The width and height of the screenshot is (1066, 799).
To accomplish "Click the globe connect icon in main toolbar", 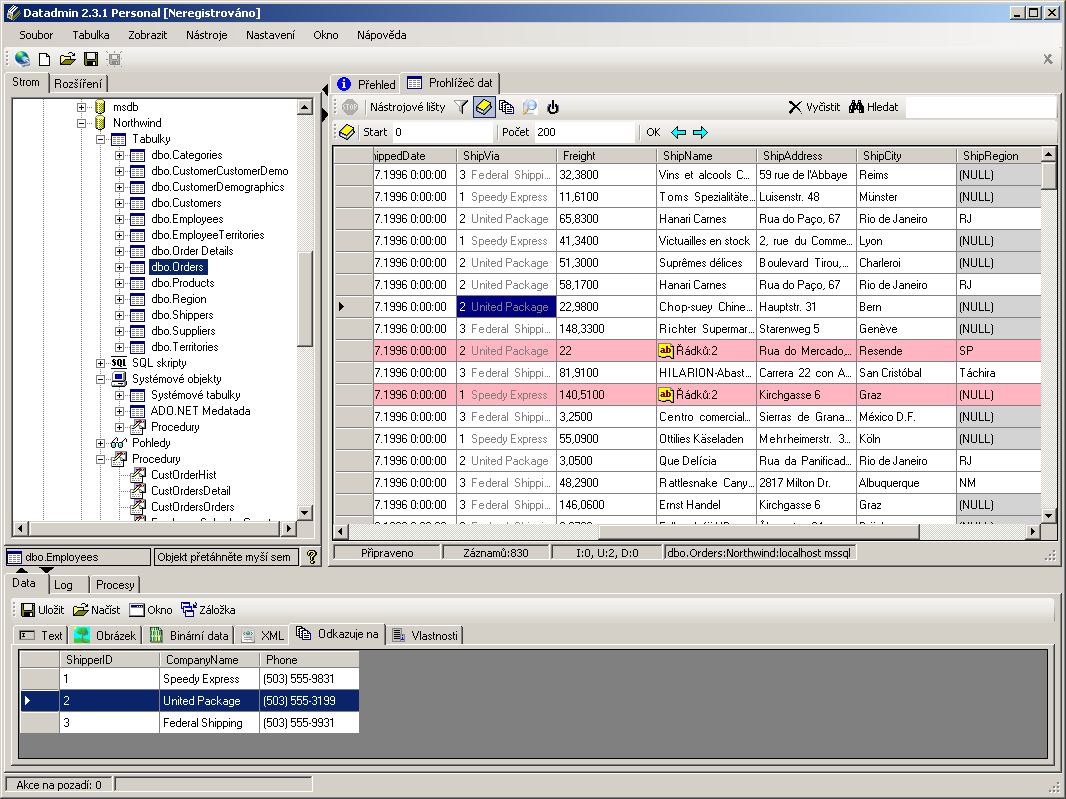I will (x=22, y=59).
